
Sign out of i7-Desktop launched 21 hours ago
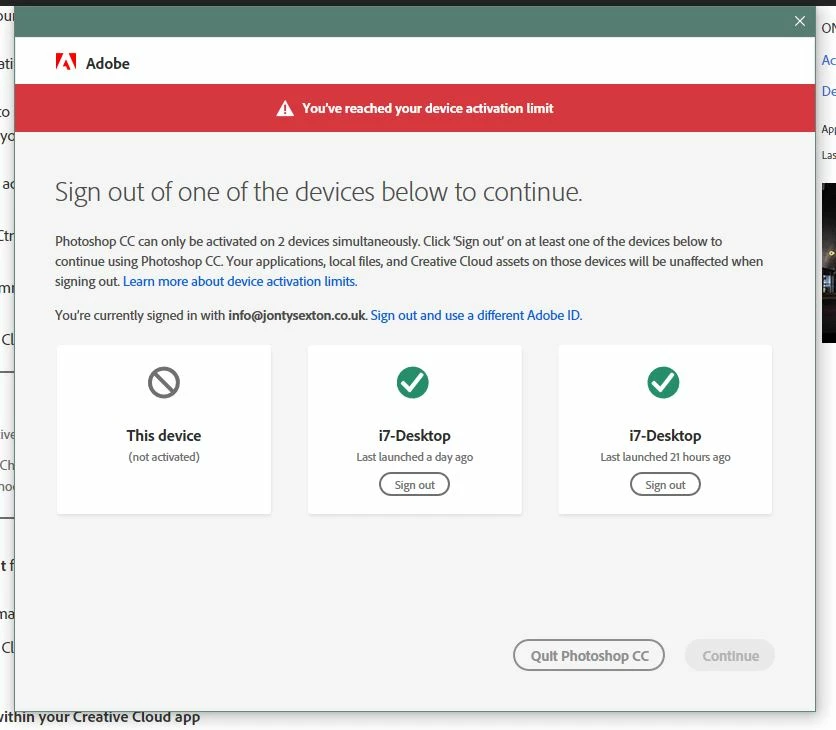(x=665, y=485)
